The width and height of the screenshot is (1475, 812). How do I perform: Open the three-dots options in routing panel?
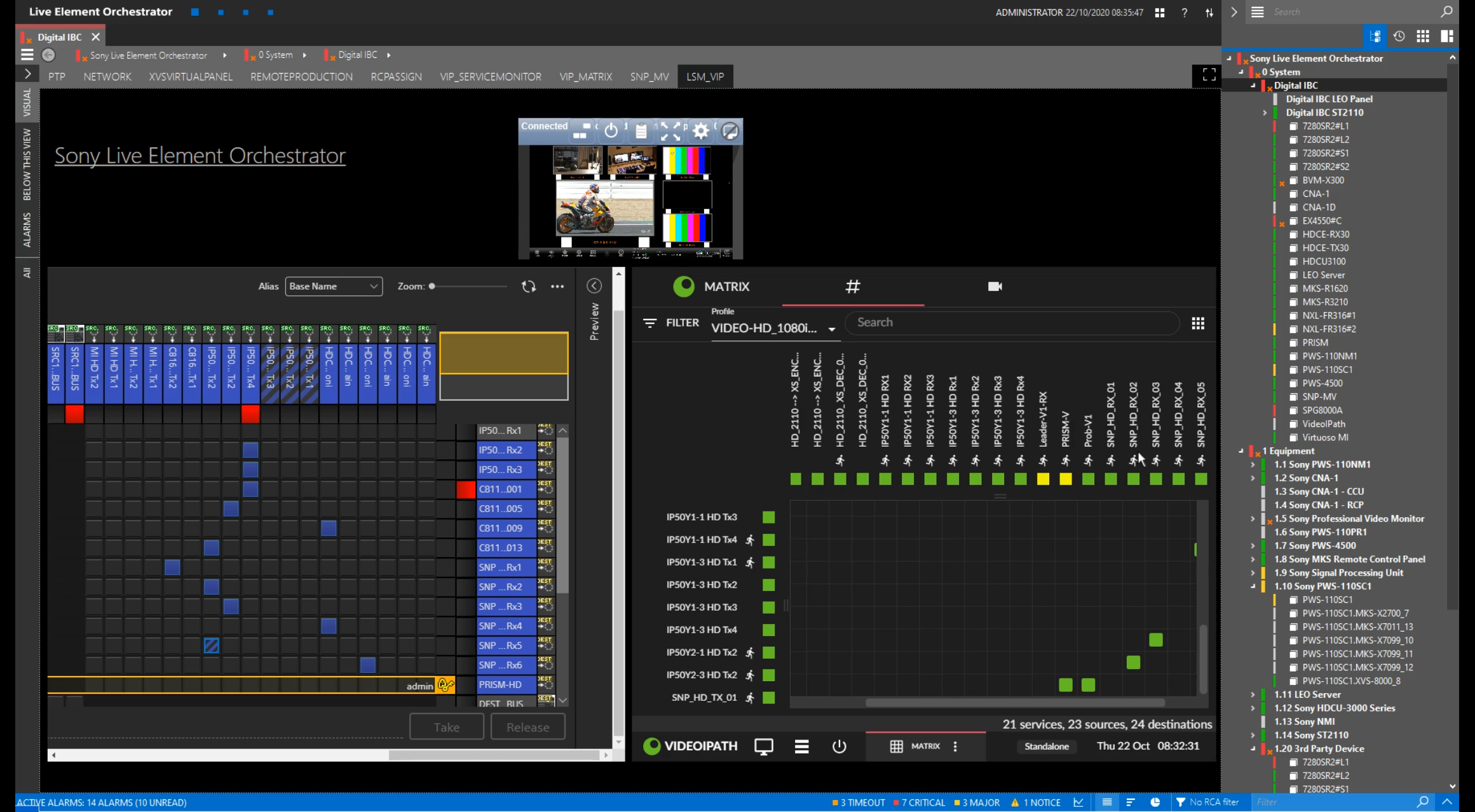coord(557,287)
